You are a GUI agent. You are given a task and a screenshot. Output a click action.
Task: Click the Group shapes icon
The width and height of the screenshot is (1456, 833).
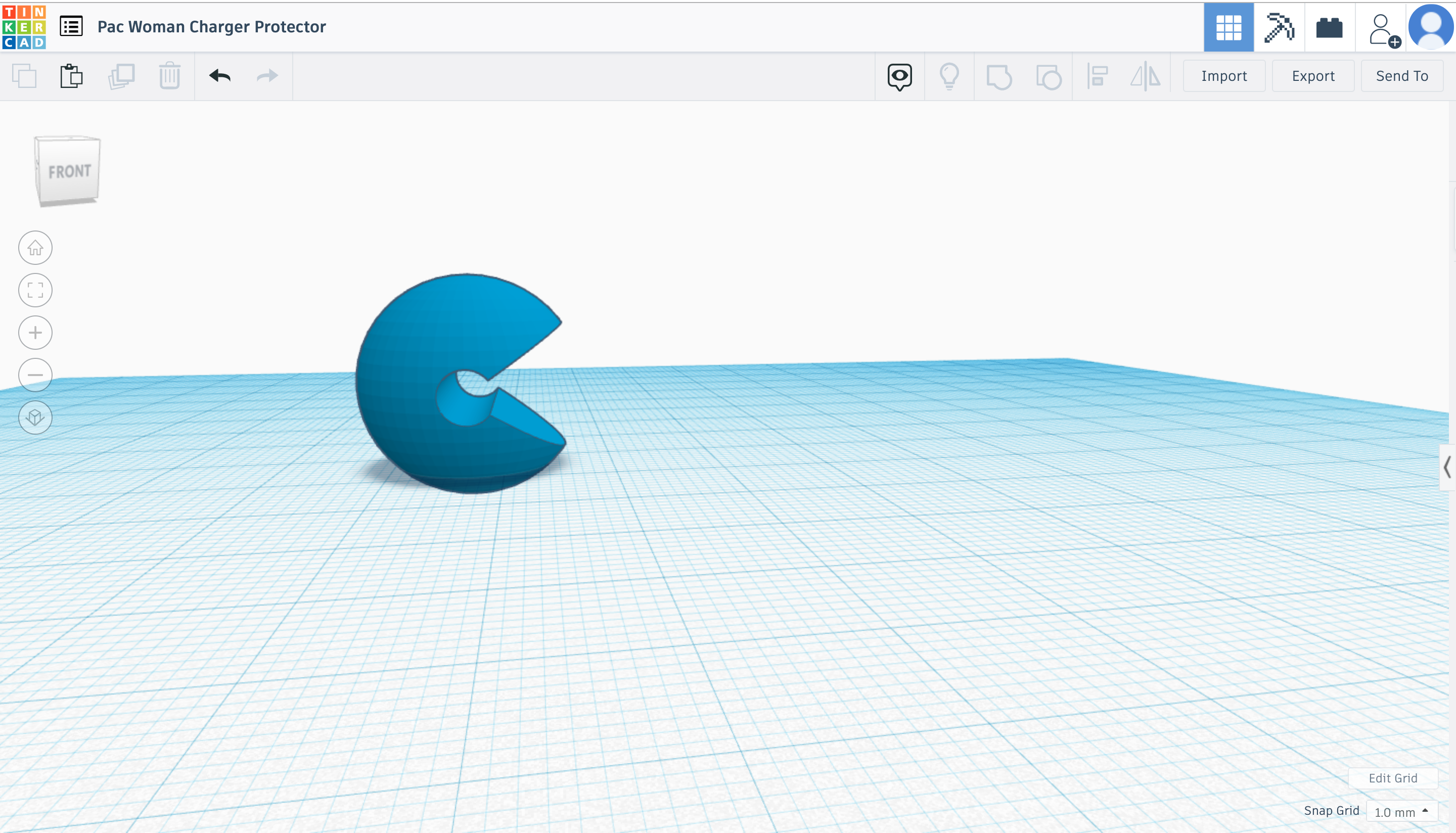pyautogui.click(x=1000, y=76)
